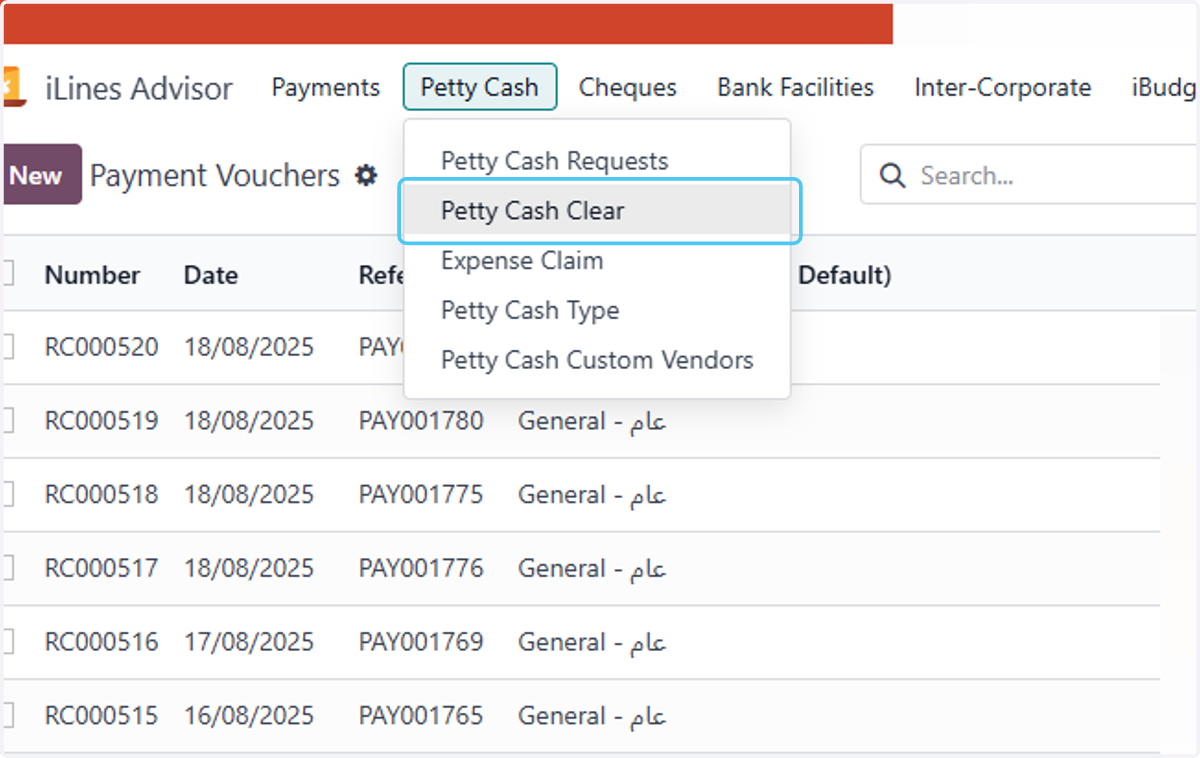Screen dimensions: 1200x758
Task: Click General cell in row RC000517
Action: click(592, 569)
